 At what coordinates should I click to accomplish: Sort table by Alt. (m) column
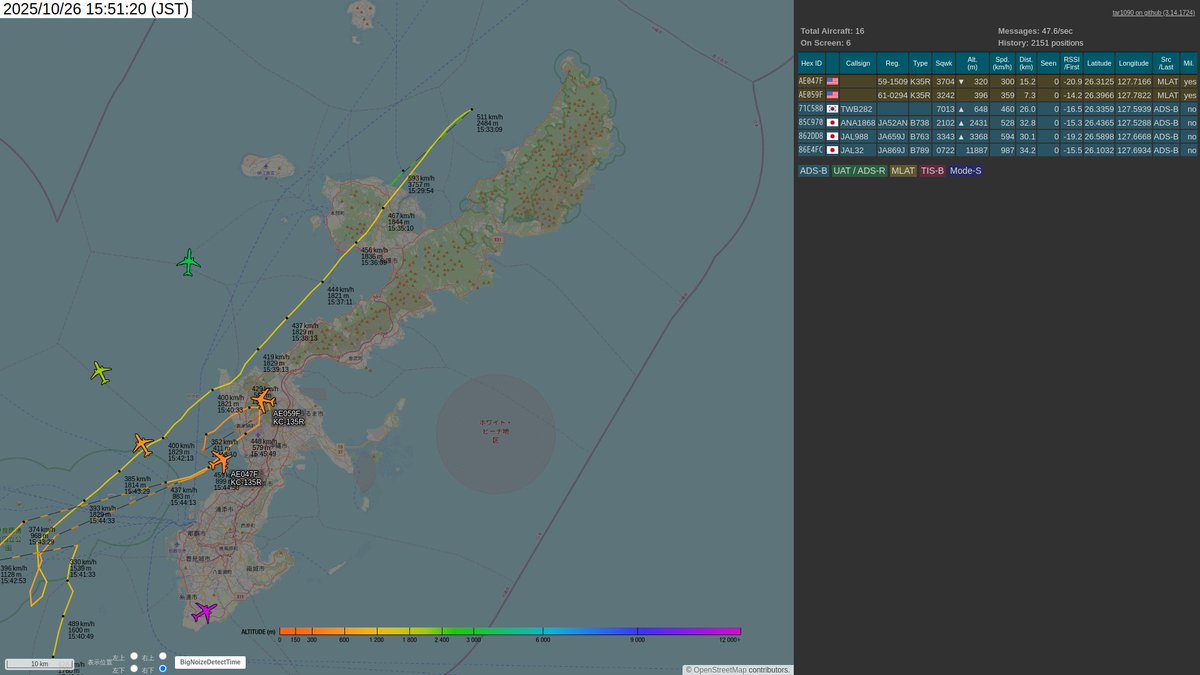tap(973, 62)
